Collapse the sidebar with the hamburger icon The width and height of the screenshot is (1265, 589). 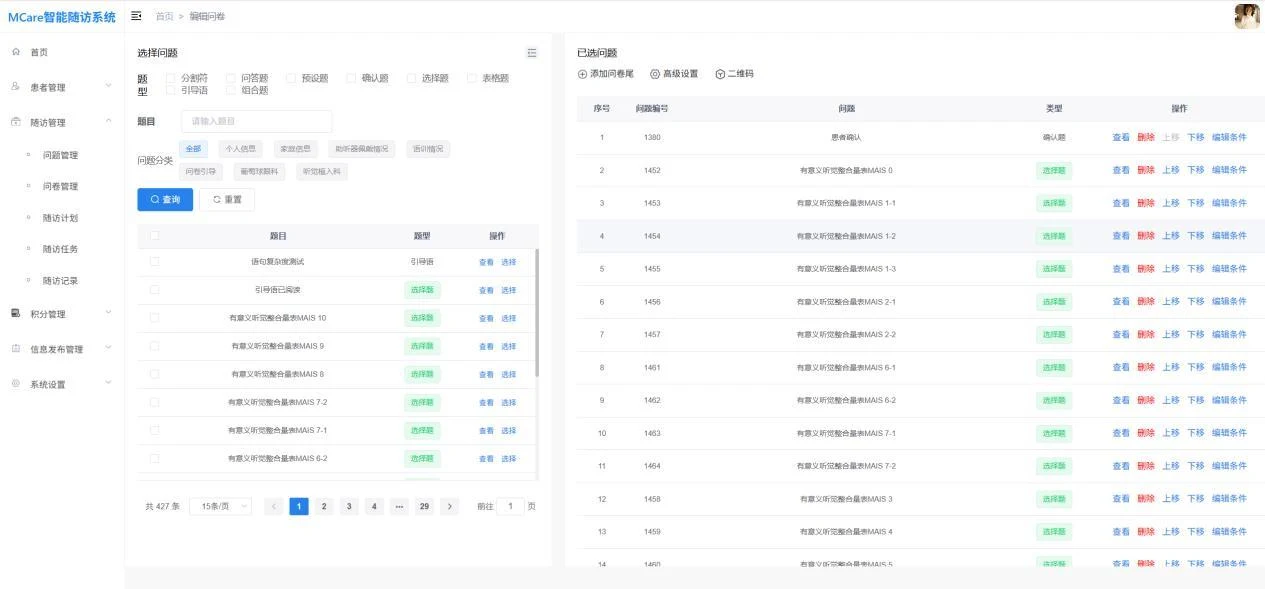click(136, 16)
